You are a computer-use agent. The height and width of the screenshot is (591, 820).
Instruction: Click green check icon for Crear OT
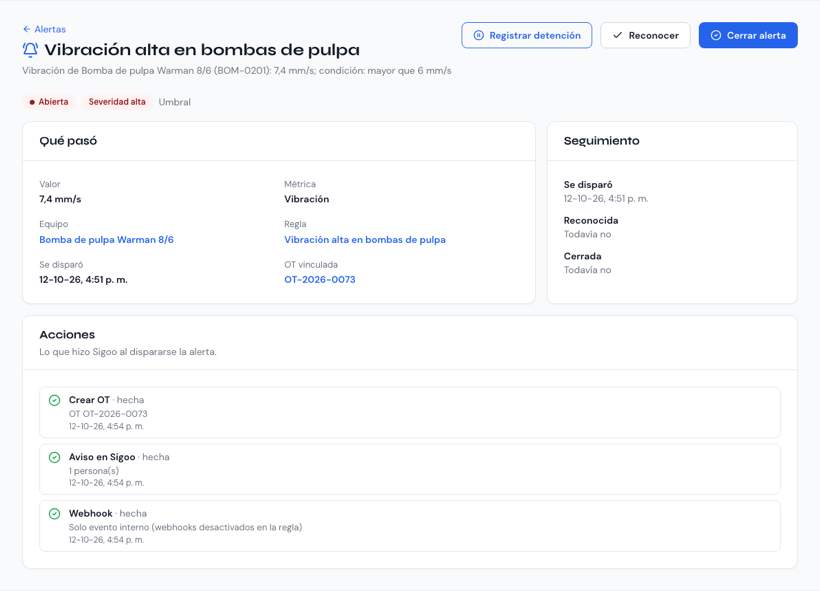click(54, 400)
